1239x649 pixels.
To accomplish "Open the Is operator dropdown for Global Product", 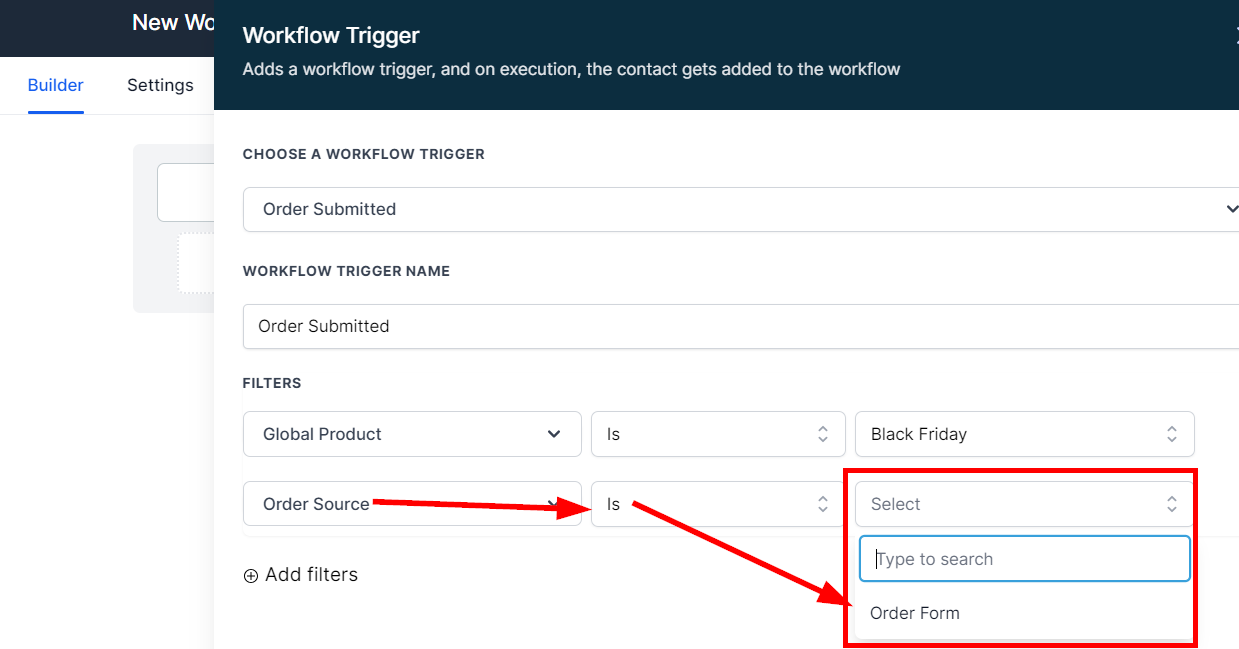I will point(717,434).
